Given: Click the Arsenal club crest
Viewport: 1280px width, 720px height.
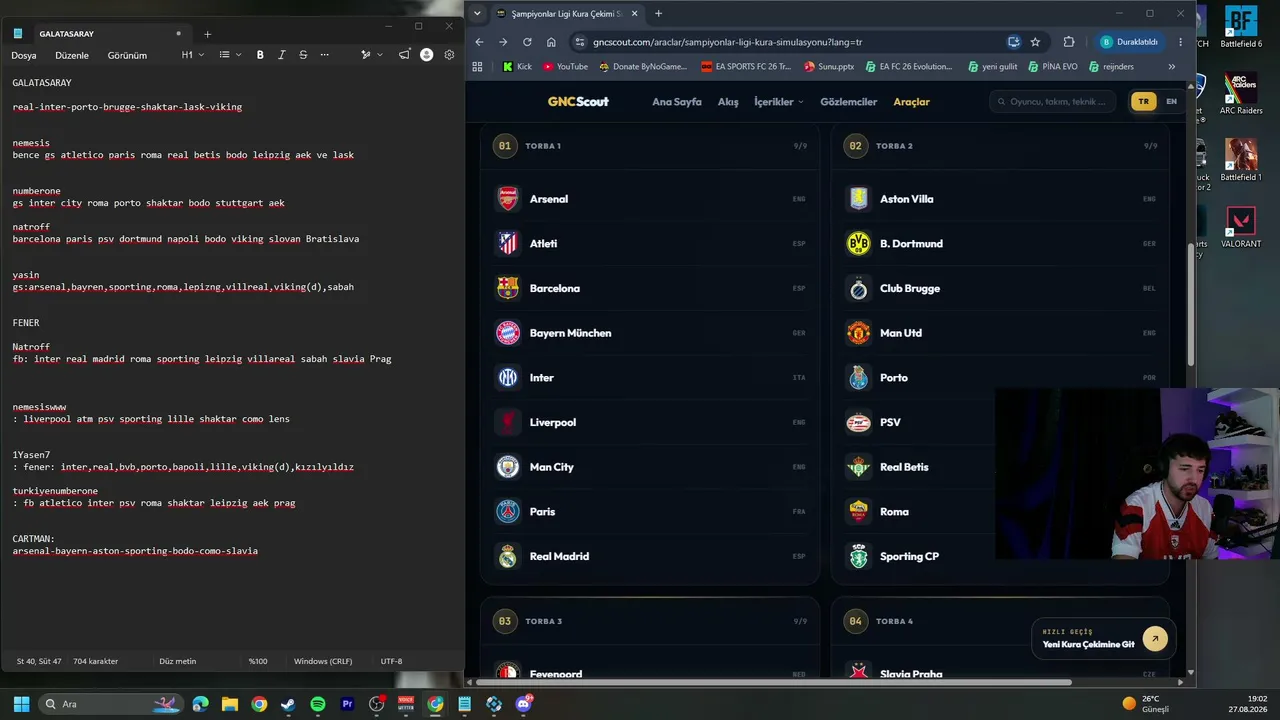Looking at the screenshot, I should click(508, 199).
